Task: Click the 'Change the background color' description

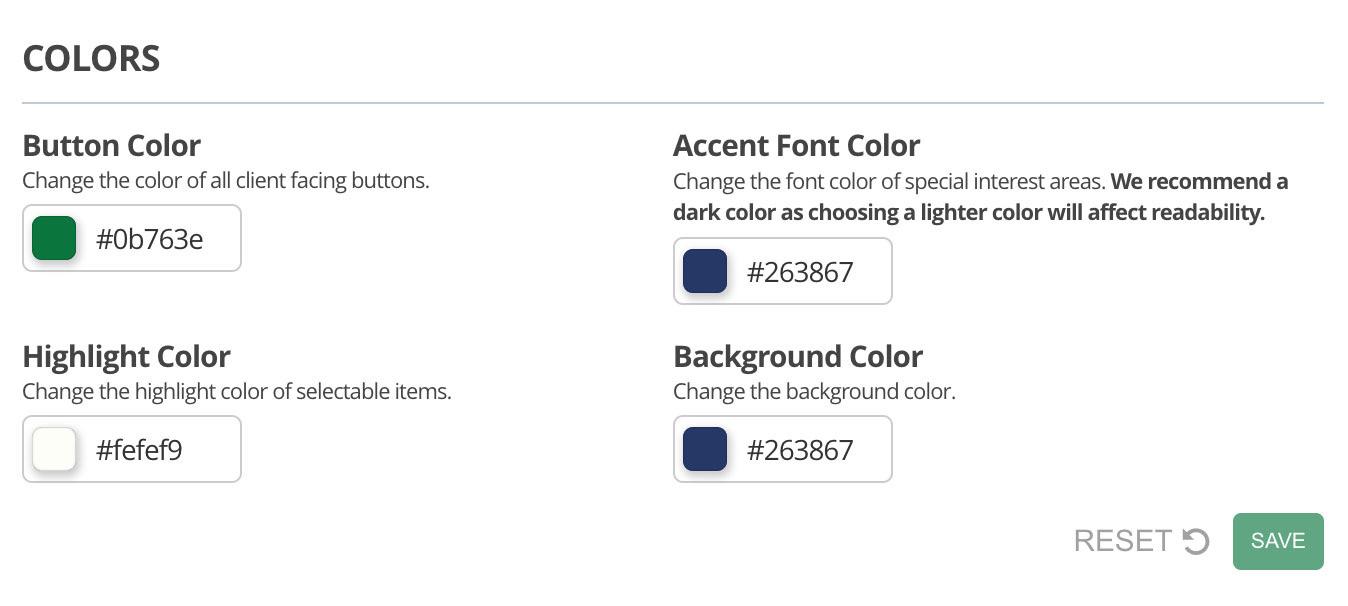Action: 814,392
